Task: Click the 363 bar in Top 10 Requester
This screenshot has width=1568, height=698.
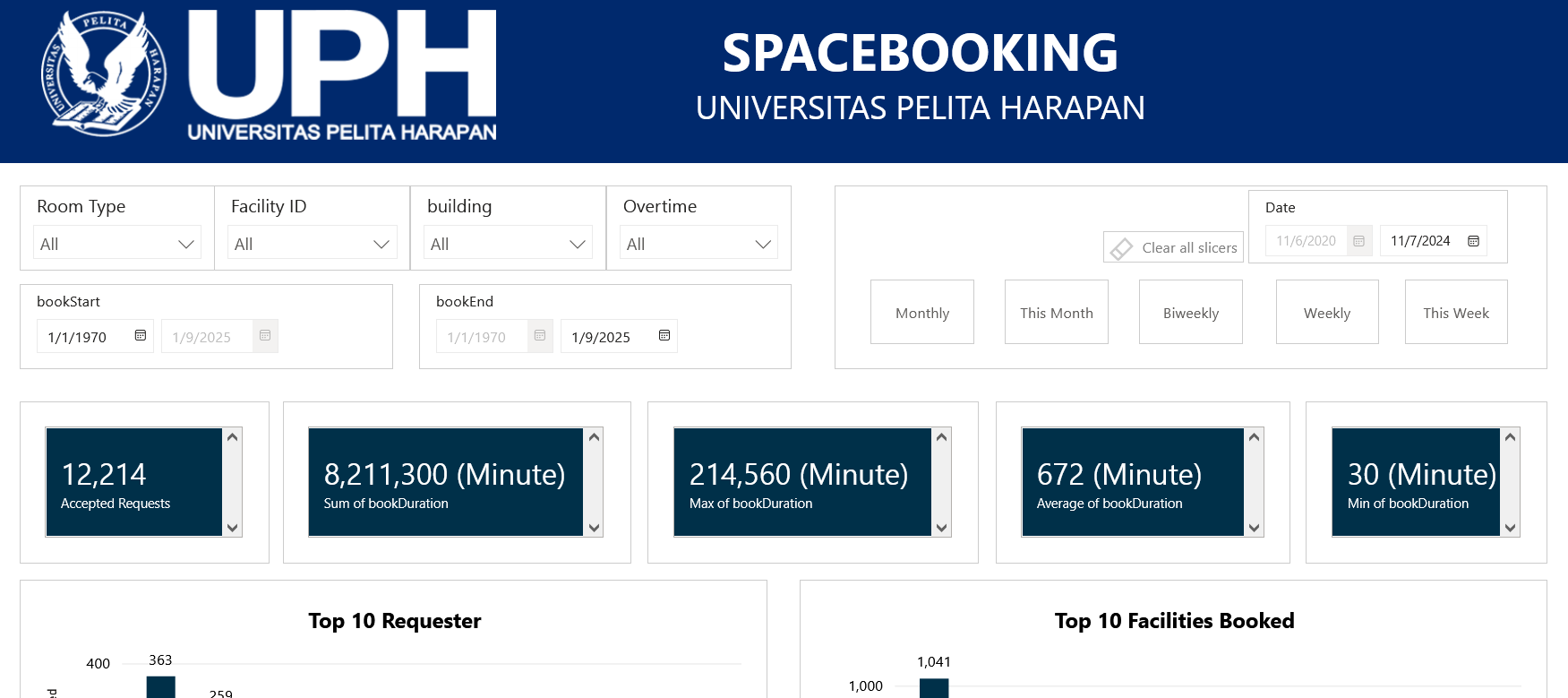Action: coord(161,687)
